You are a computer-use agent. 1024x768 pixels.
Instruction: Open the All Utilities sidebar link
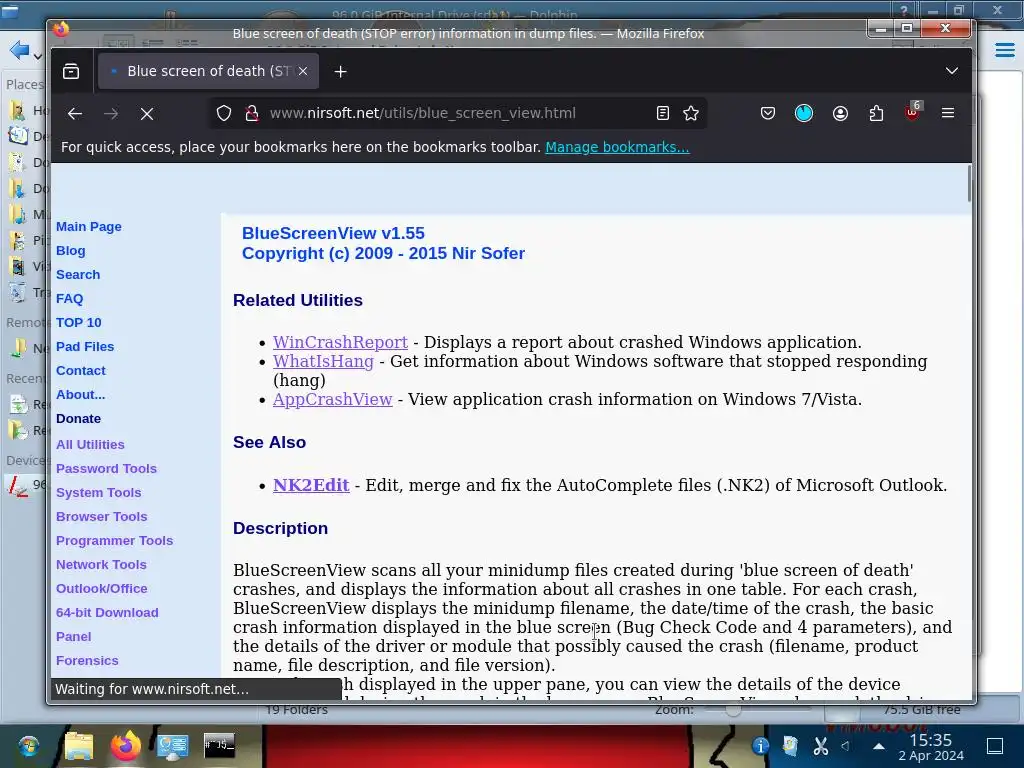tap(90, 445)
